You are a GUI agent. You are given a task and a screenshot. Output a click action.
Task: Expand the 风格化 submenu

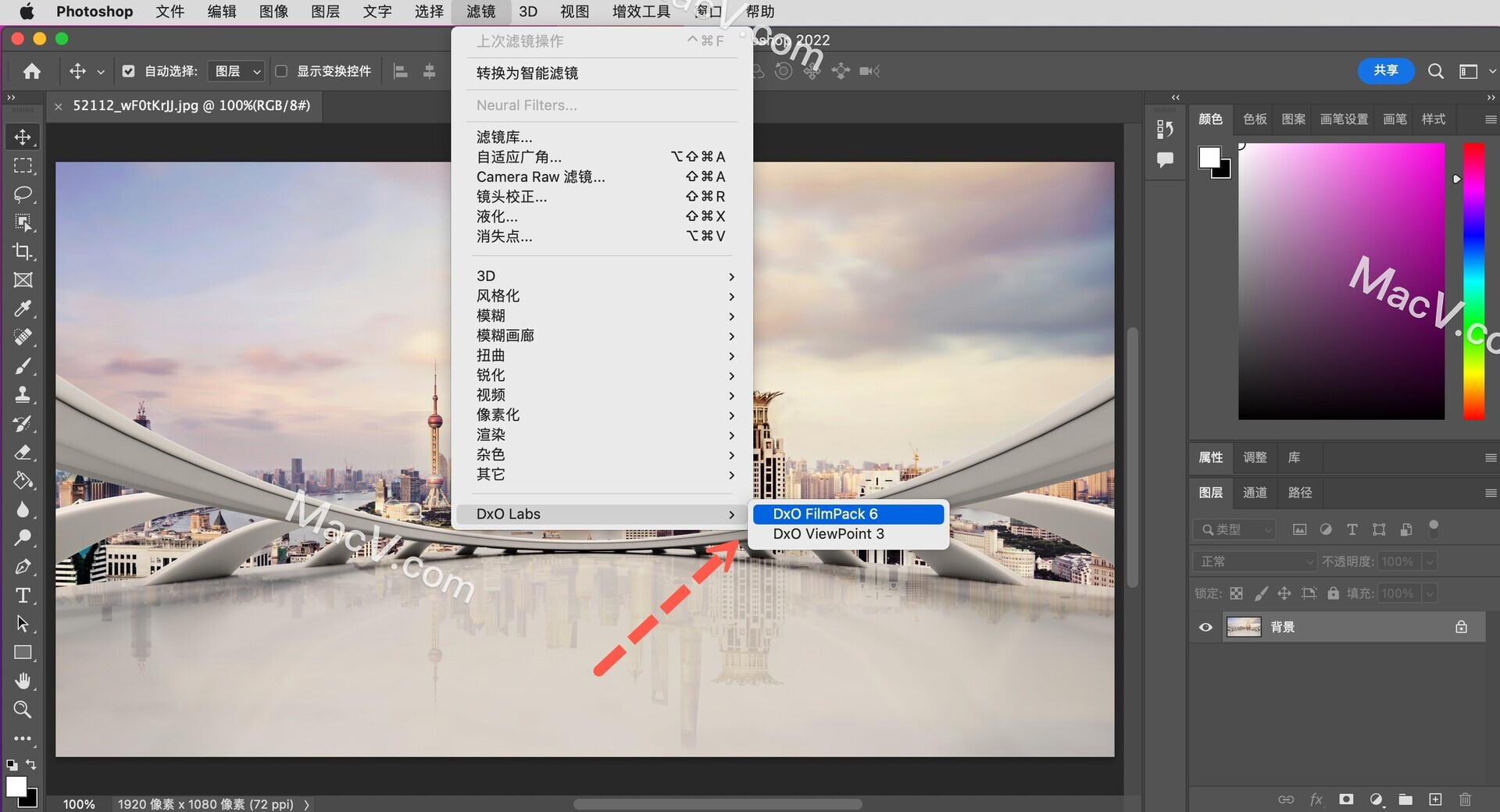pos(602,296)
